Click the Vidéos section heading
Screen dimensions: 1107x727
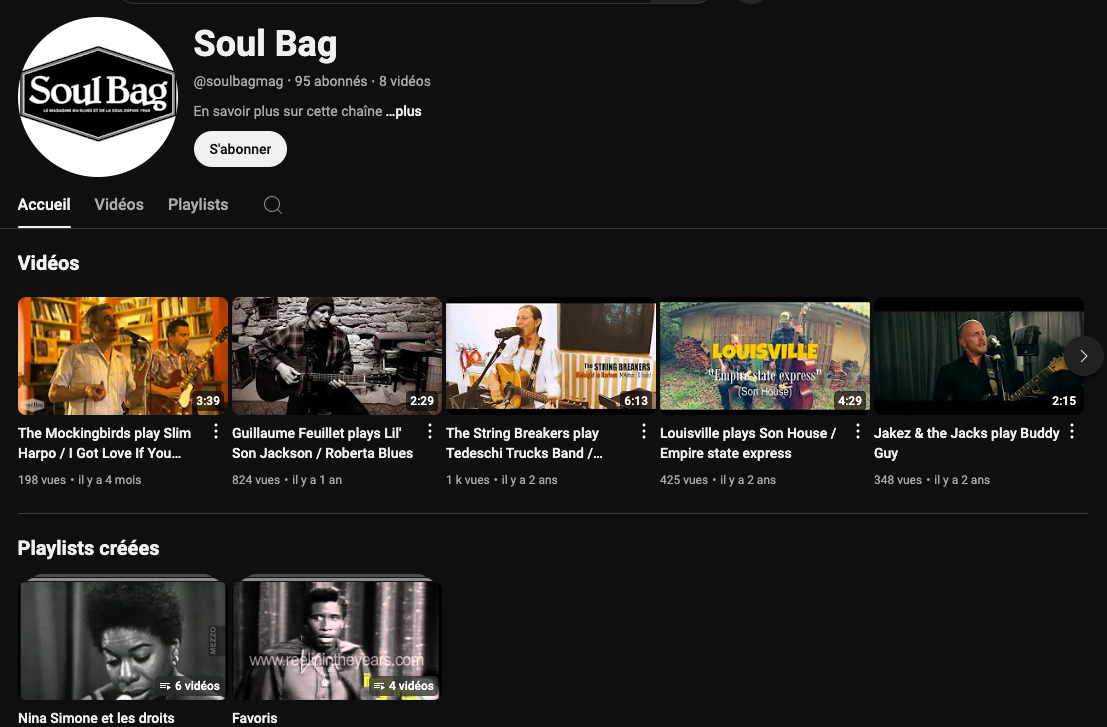[x=48, y=263]
